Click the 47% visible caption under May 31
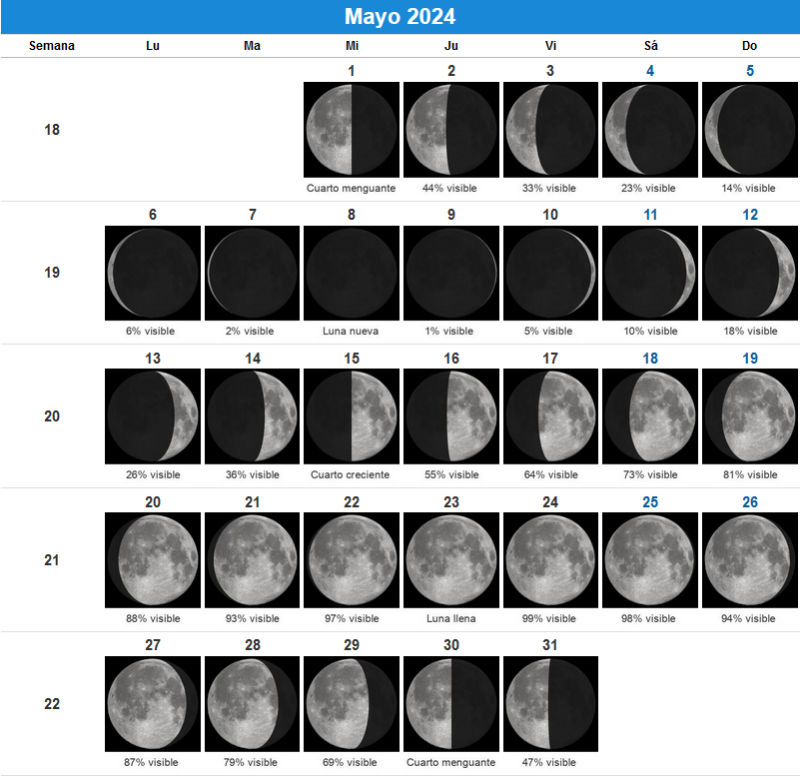This screenshot has height=776, width=800. click(x=550, y=762)
